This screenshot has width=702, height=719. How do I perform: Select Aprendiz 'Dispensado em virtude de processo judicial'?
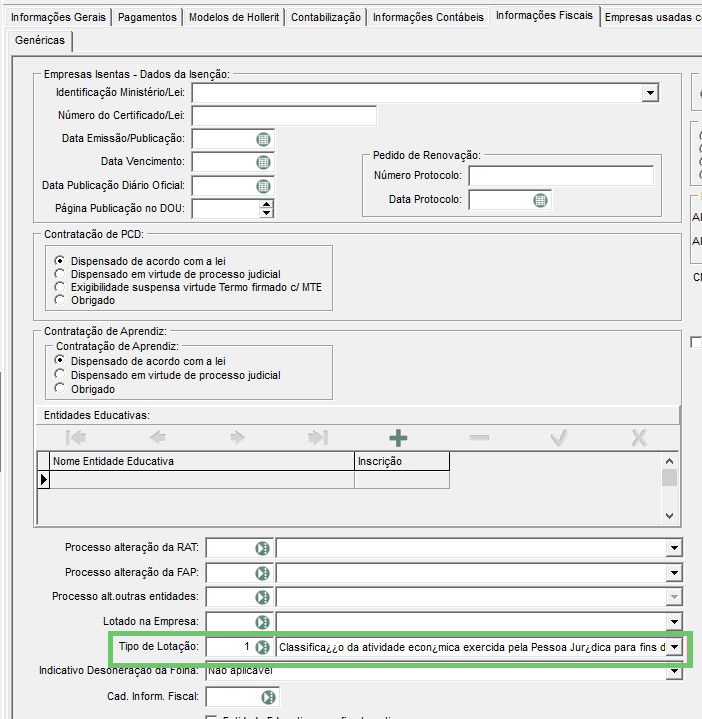point(60,375)
